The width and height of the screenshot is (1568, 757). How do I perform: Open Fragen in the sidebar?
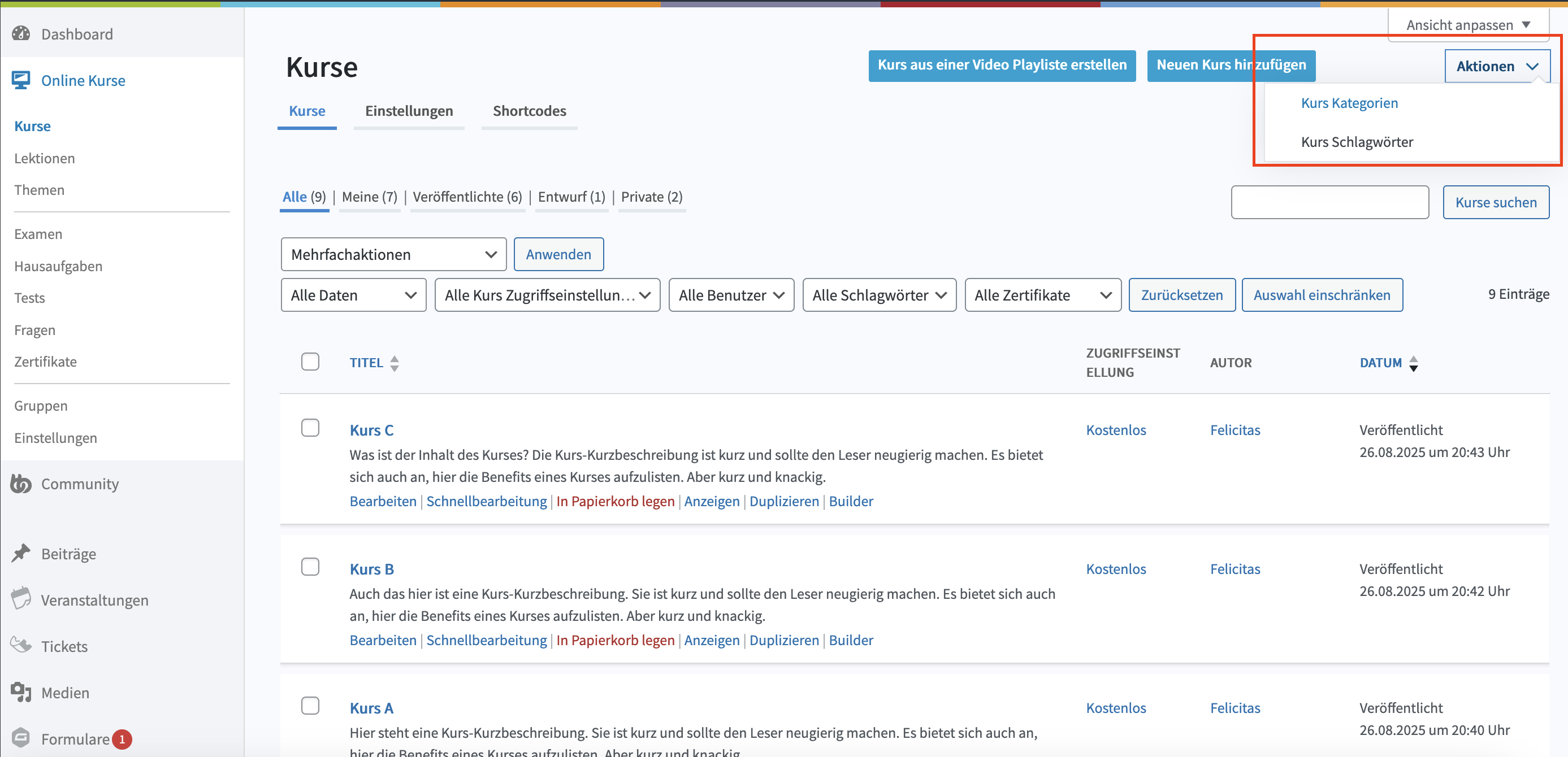[34, 330]
